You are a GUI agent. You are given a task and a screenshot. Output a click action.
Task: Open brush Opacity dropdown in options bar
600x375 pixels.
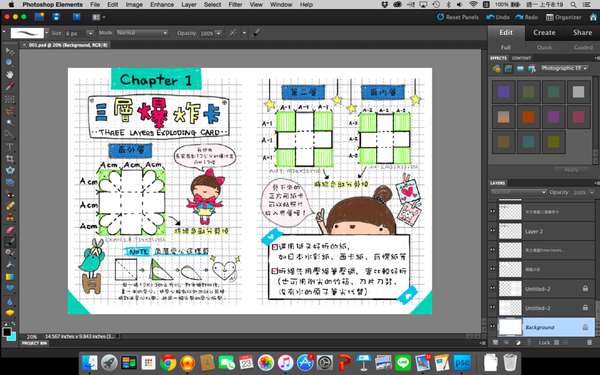pos(218,33)
